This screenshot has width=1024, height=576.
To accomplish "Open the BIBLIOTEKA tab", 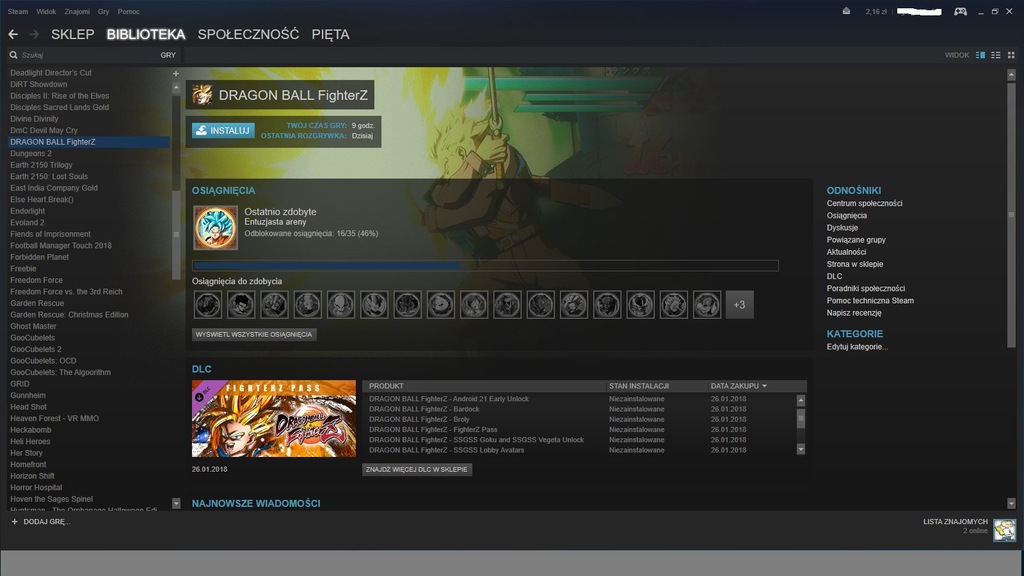I will coord(146,34).
